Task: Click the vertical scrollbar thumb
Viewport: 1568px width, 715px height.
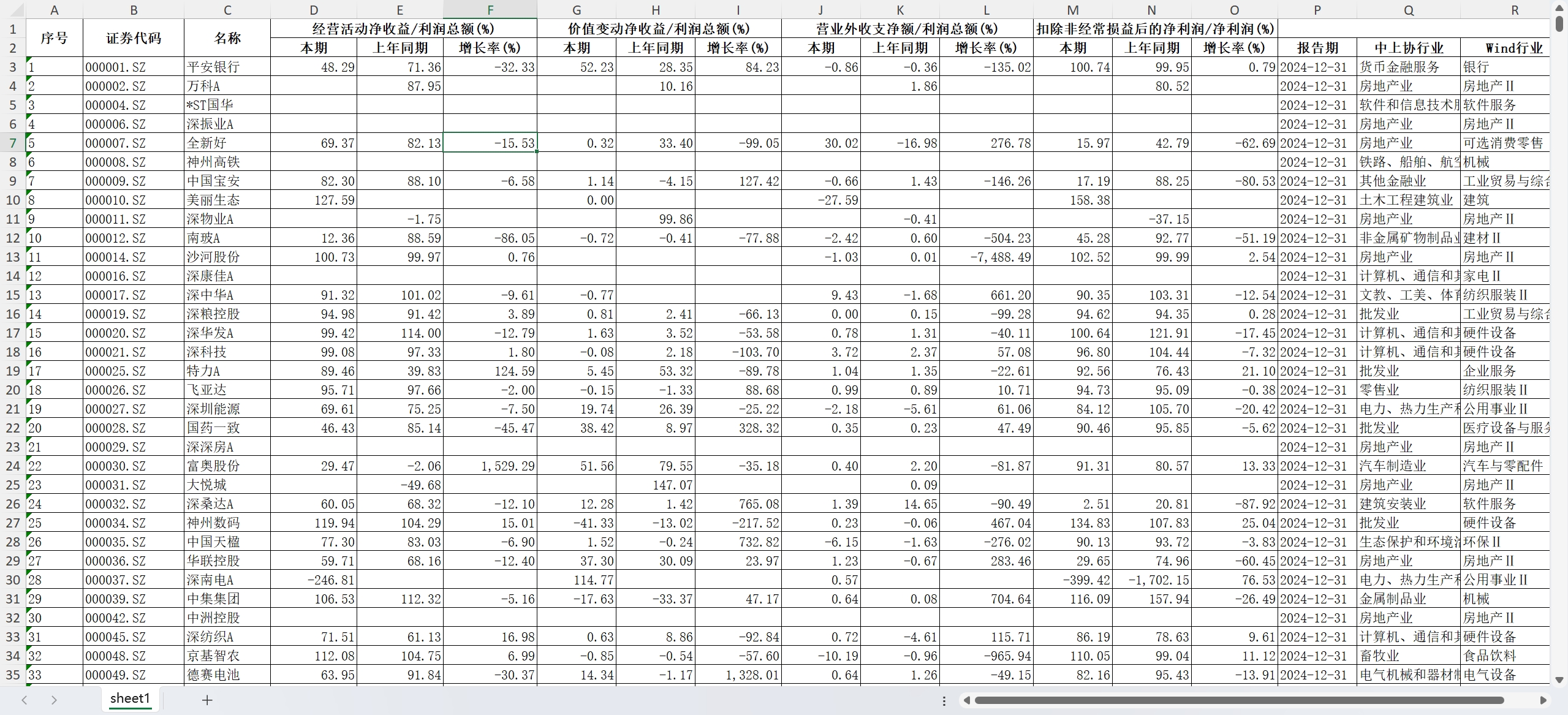Action: [x=1559, y=25]
